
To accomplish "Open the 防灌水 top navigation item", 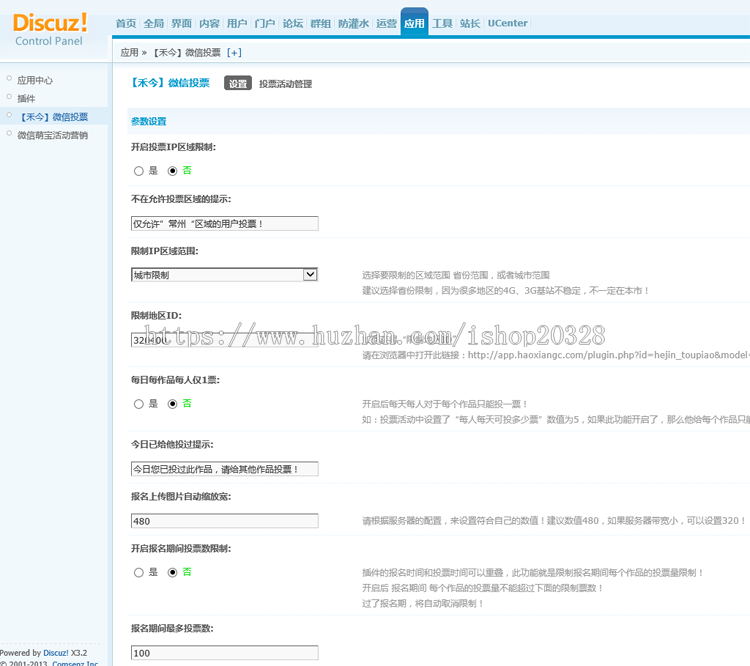I will pos(353,23).
